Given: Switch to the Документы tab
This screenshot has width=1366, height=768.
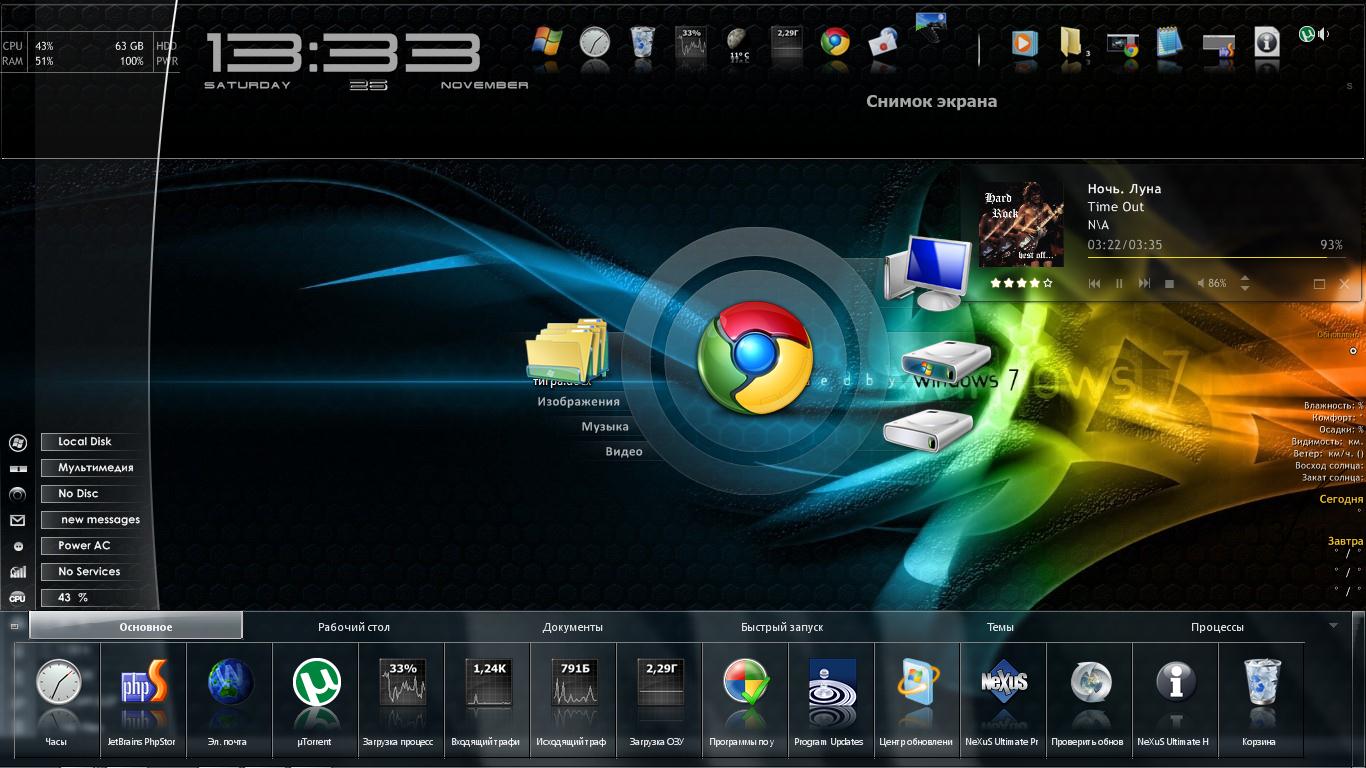Looking at the screenshot, I should [x=573, y=627].
